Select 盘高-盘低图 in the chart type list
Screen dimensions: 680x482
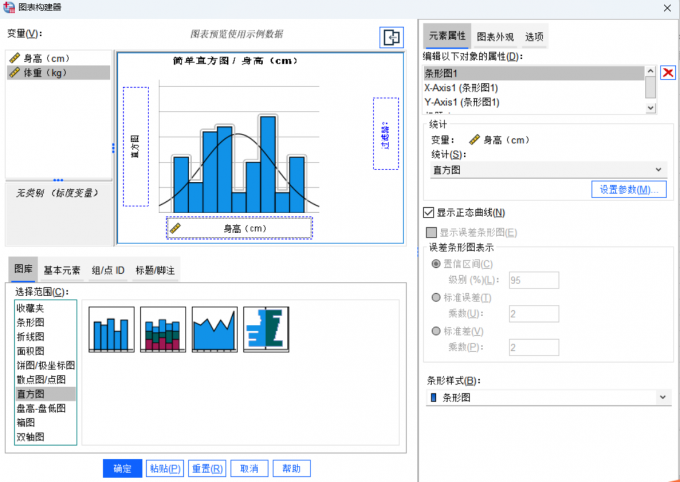coord(45,408)
